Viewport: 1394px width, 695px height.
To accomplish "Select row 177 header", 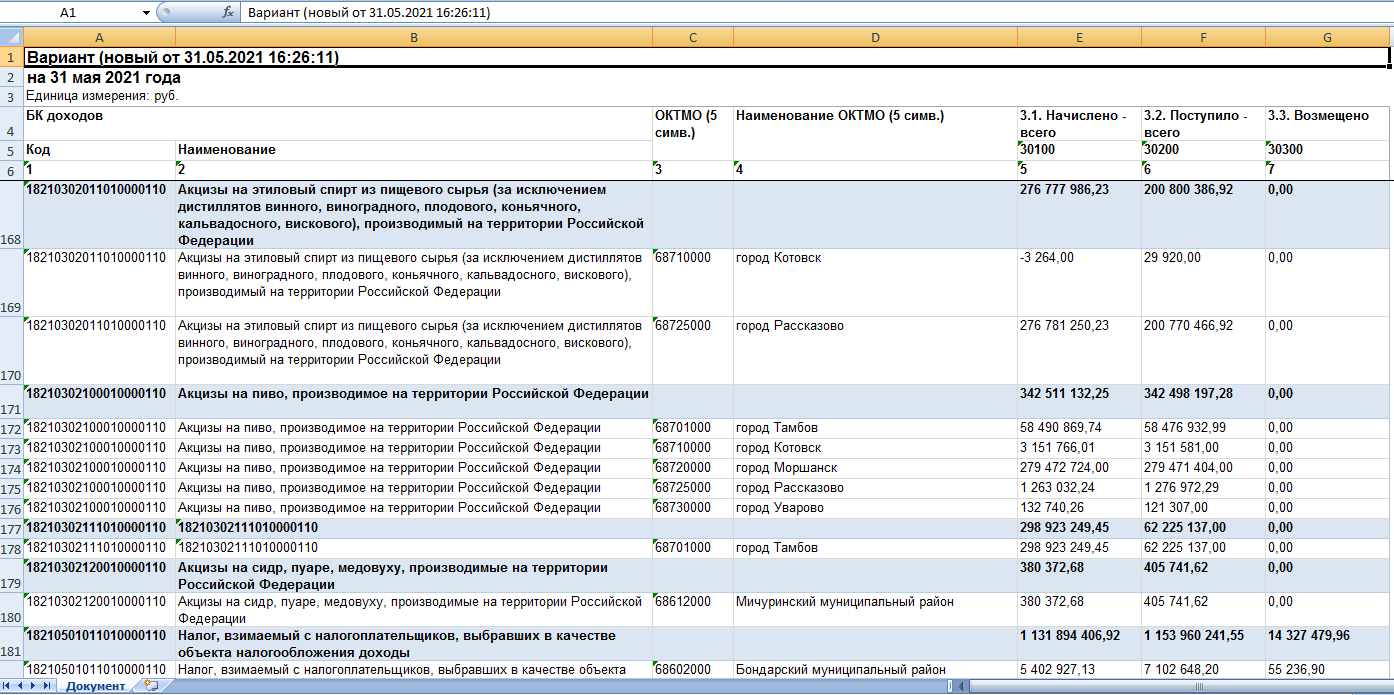I will coord(11,528).
